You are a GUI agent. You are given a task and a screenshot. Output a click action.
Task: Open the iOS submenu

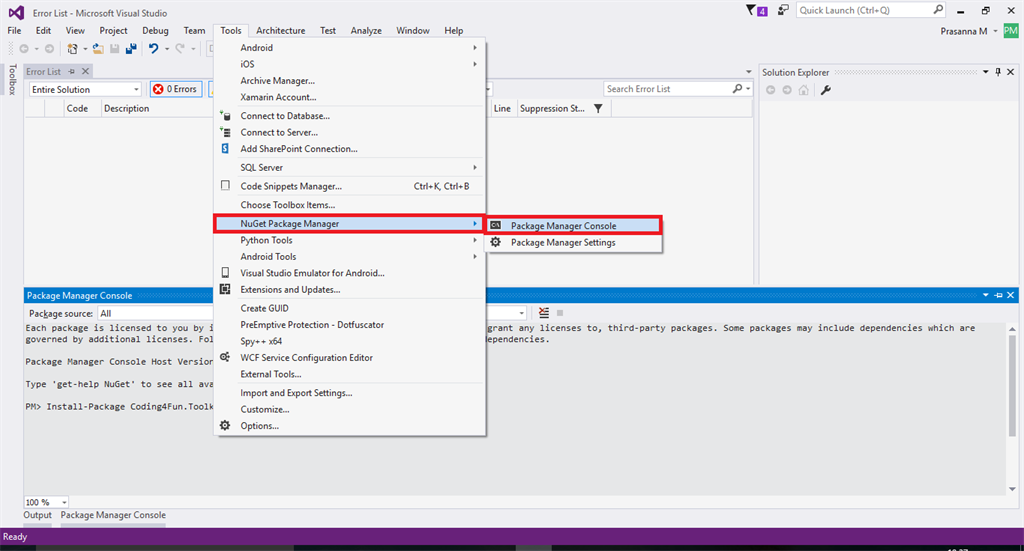tap(350, 64)
